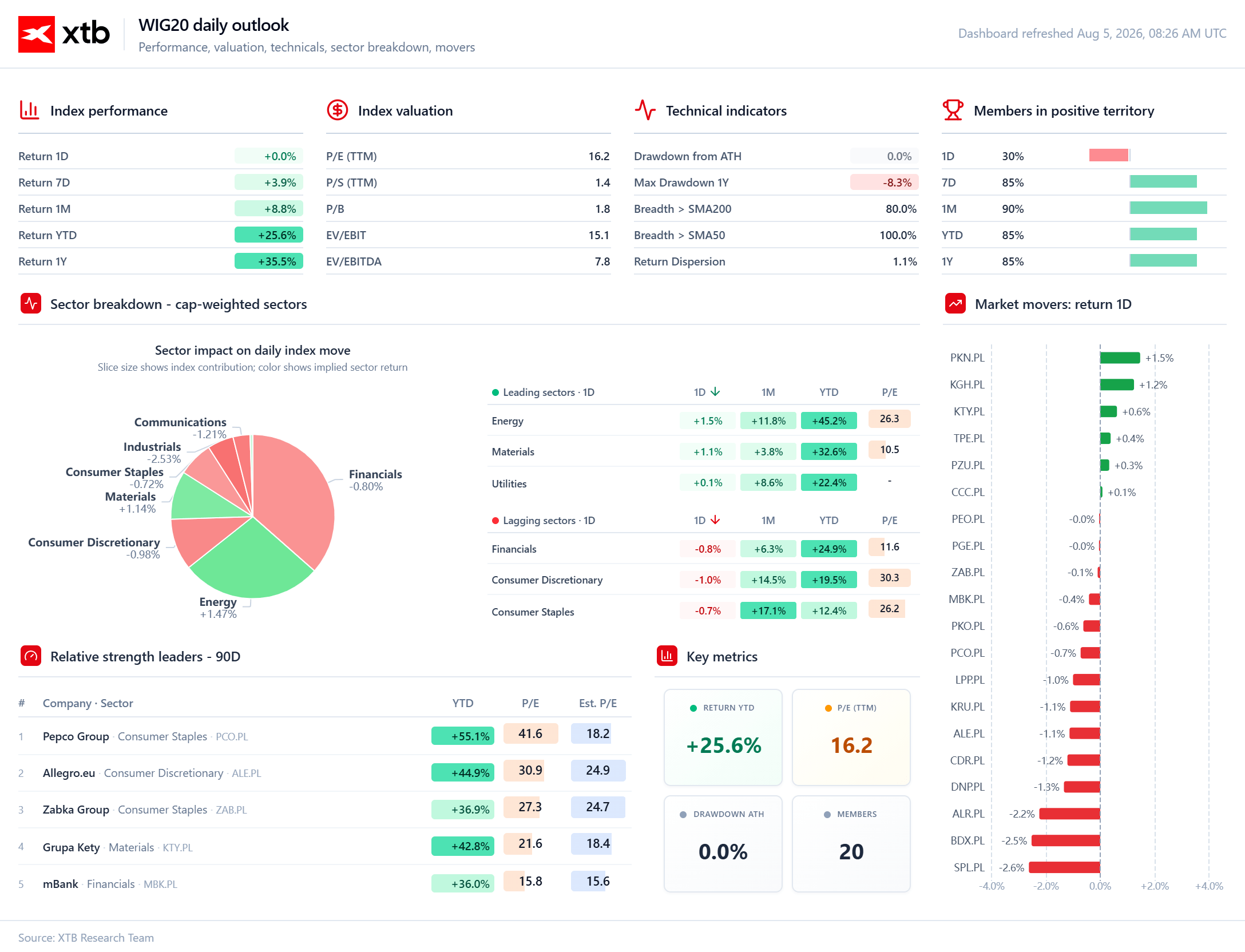
Task: Click the 1M members green progress bar
Action: [1168, 208]
